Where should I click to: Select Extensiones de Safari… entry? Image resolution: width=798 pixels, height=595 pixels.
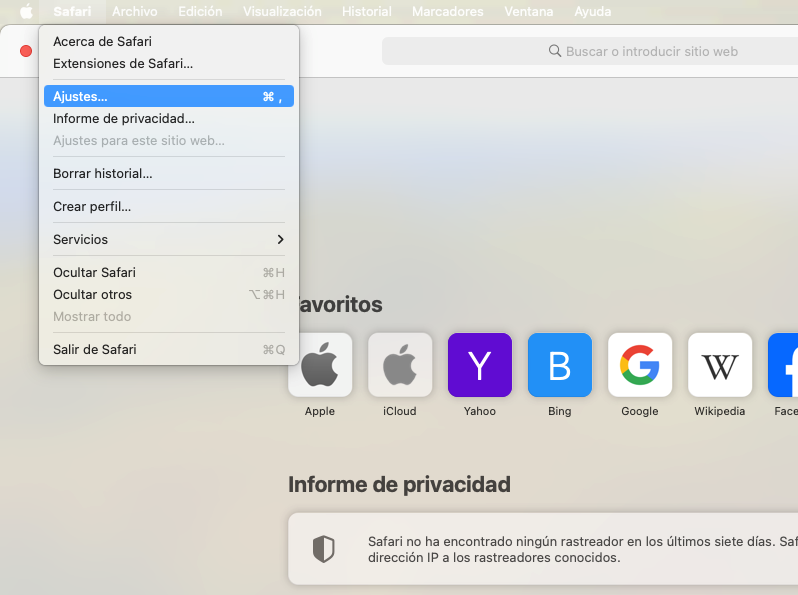coord(123,64)
